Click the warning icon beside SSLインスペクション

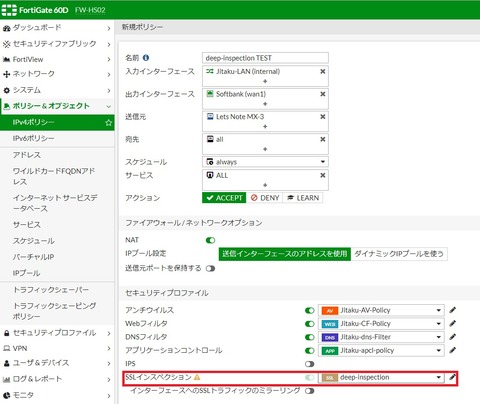[x=197, y=377]
